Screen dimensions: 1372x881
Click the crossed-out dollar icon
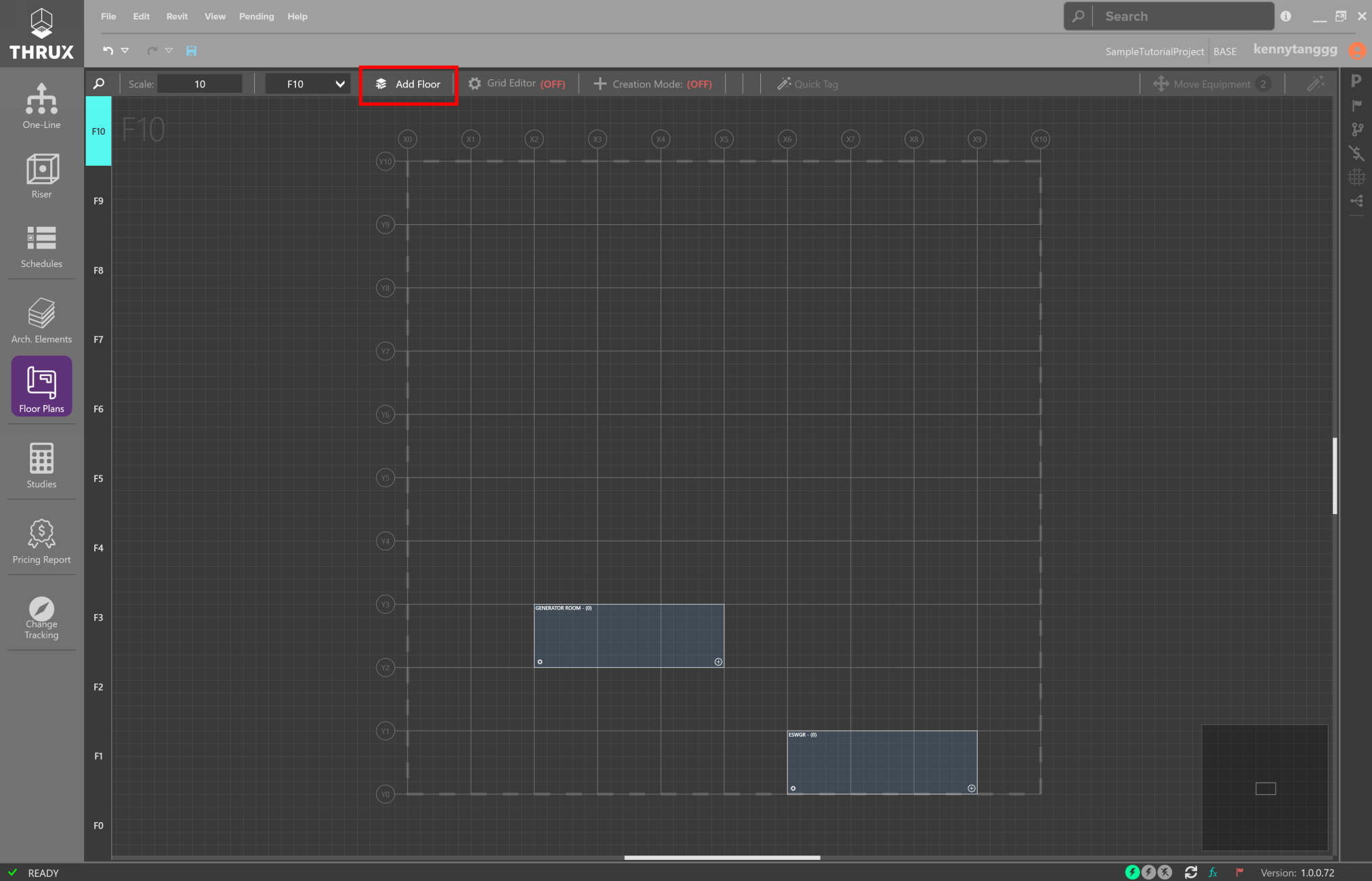coord(1356,153)
